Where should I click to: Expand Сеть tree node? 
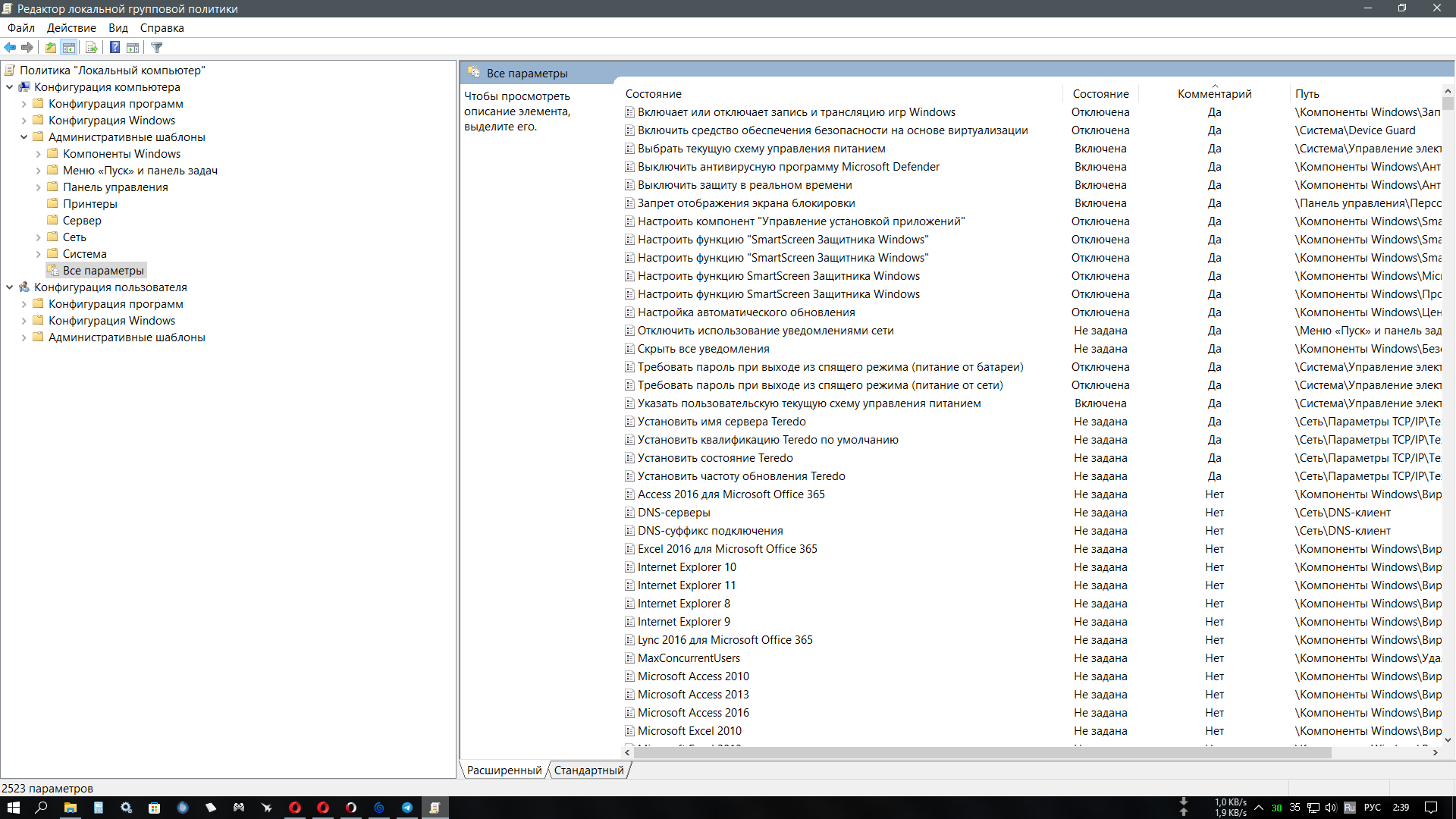pyautogui.click(x=38, y=237)
